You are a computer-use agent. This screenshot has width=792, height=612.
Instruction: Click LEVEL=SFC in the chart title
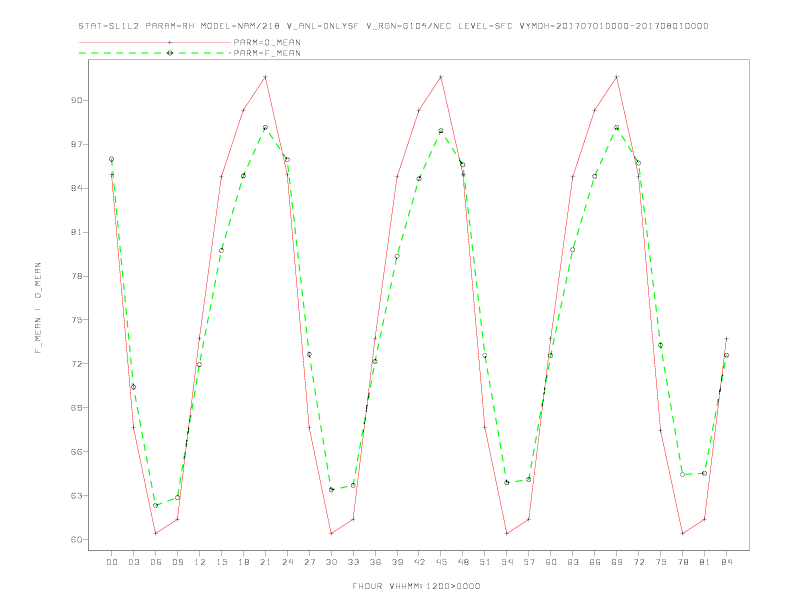coord(485,26)
